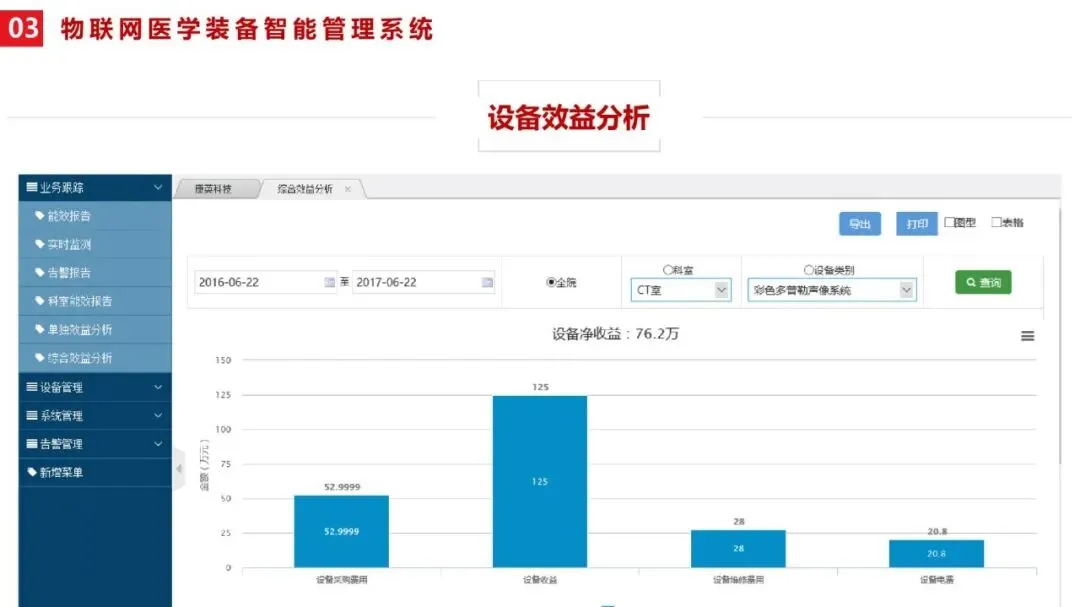Collapse the 业务跟踪 menu chevron
Viewport: 1080px width, 607px height.
tap(158, 187)
